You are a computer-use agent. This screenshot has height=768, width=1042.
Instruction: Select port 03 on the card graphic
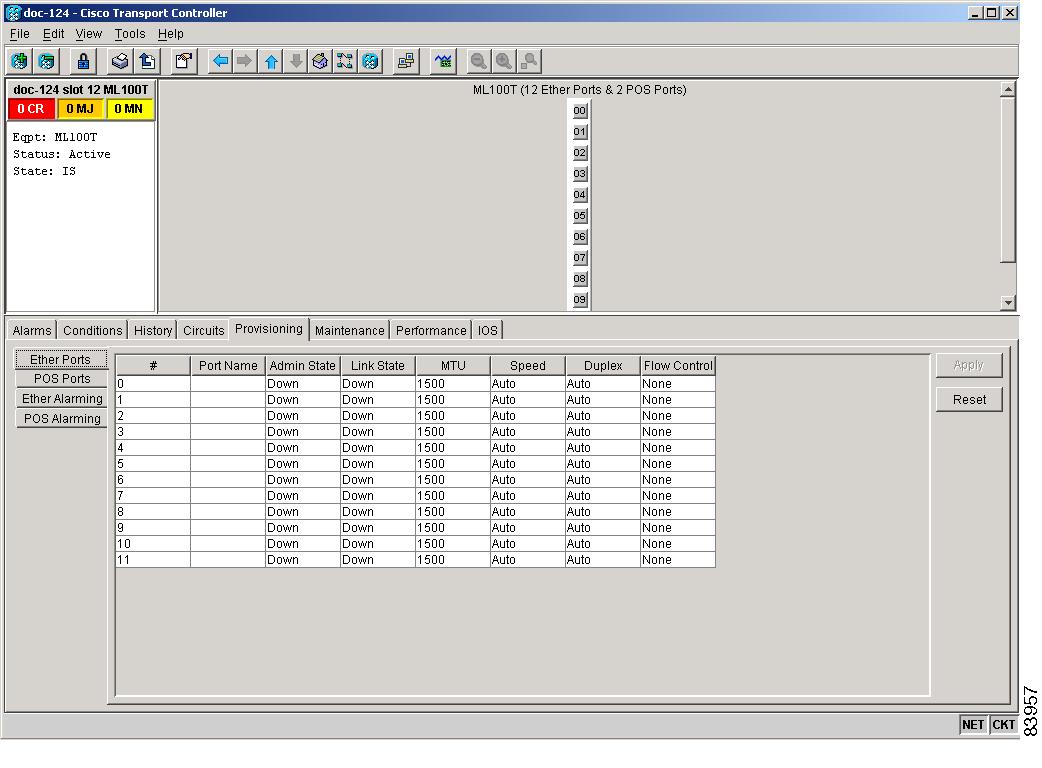580,174
